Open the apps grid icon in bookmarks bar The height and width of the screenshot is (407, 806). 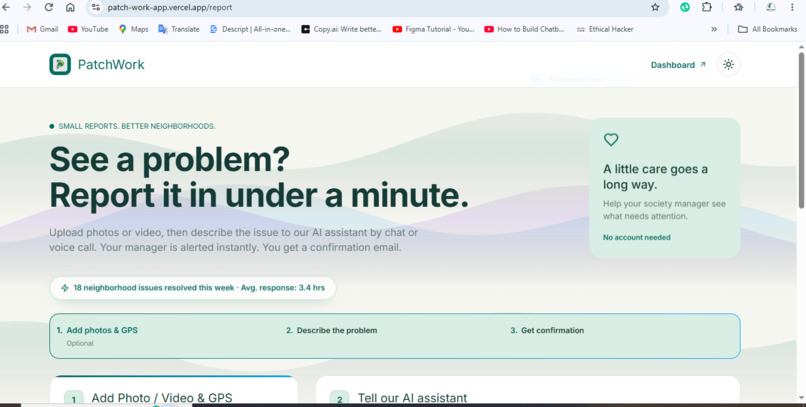[5, 29]
